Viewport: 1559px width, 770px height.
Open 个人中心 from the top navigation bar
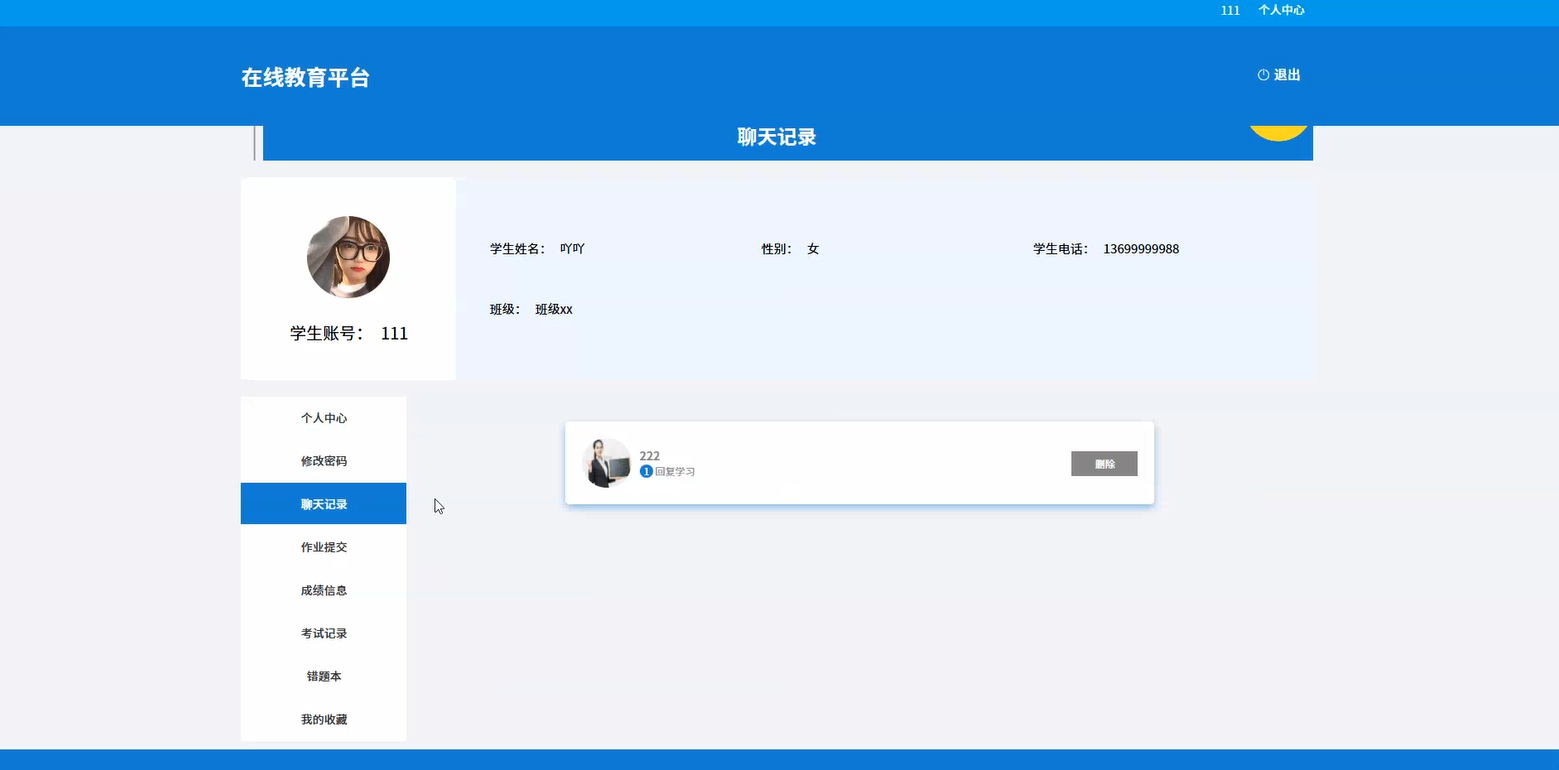click(1281, 10)
